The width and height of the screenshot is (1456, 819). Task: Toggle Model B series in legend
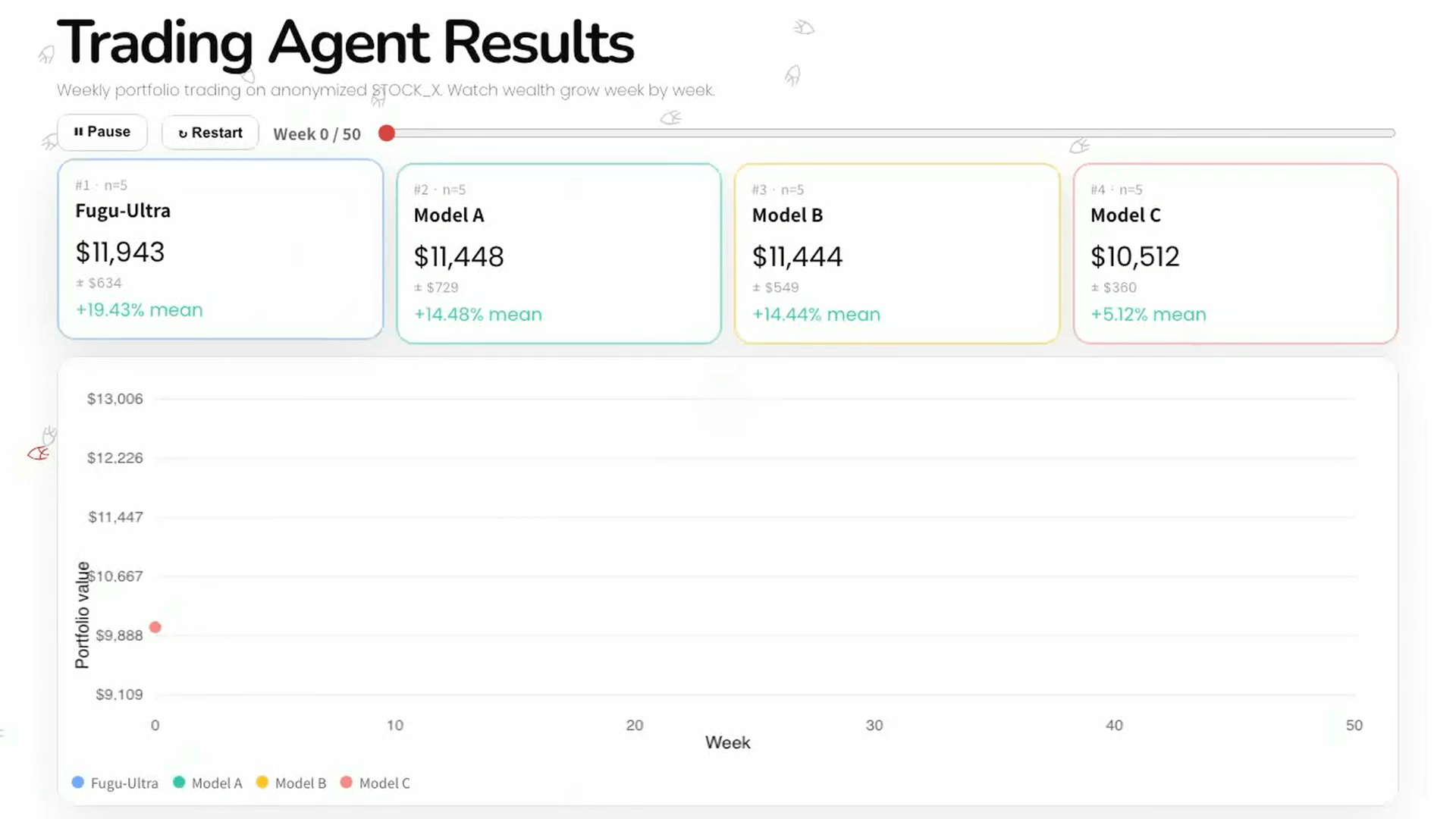291,783
